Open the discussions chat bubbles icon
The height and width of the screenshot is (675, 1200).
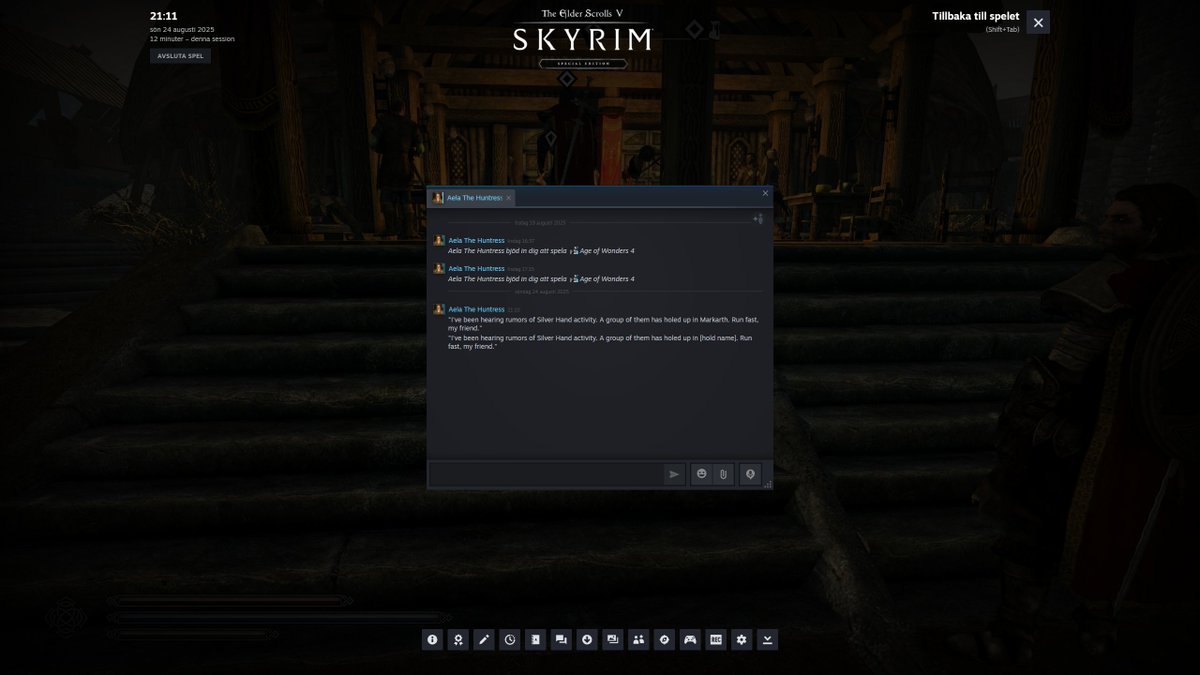tap(561, 640)
